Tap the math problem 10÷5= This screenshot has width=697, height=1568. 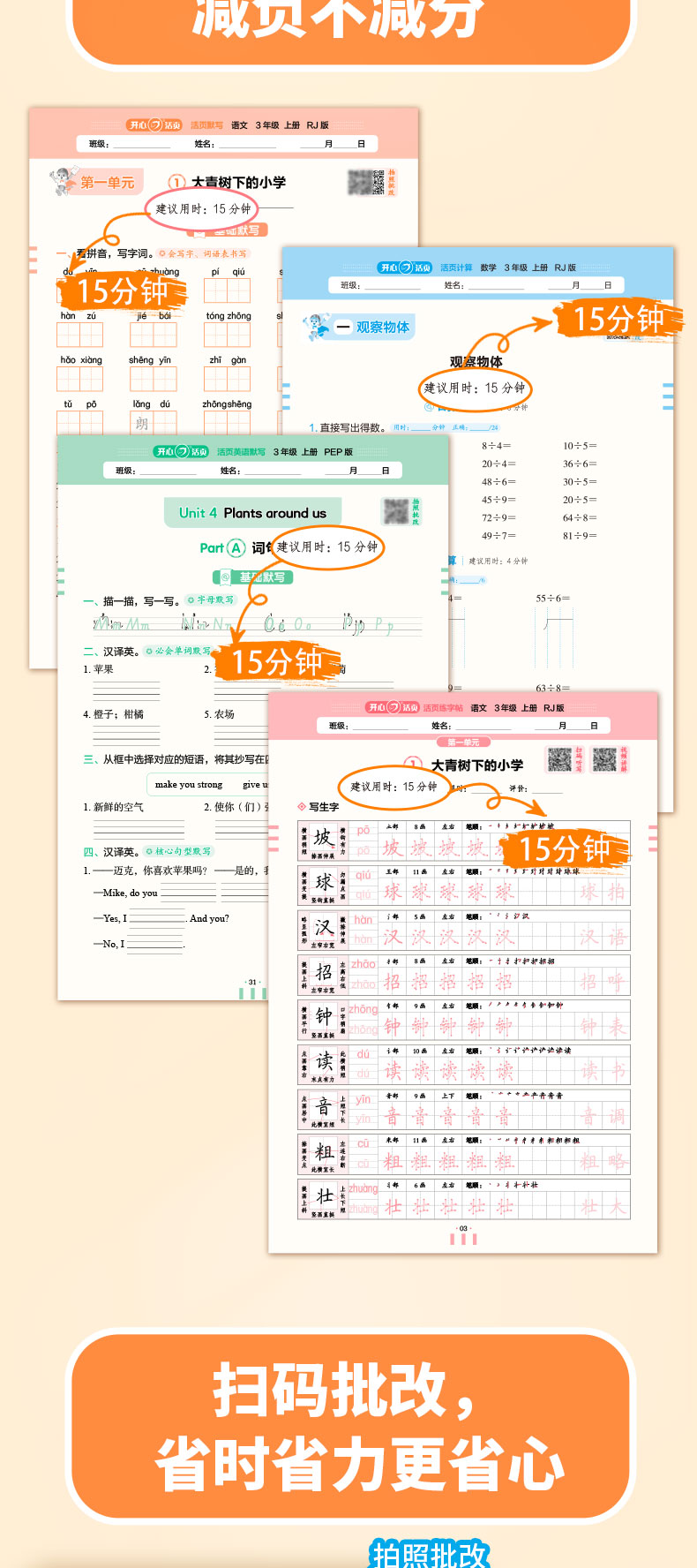[x=580, y=446]
